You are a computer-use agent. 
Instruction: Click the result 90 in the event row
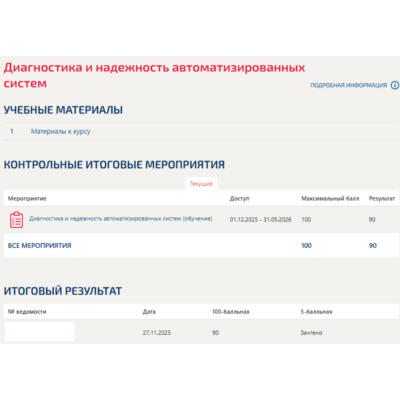[372, 220]
